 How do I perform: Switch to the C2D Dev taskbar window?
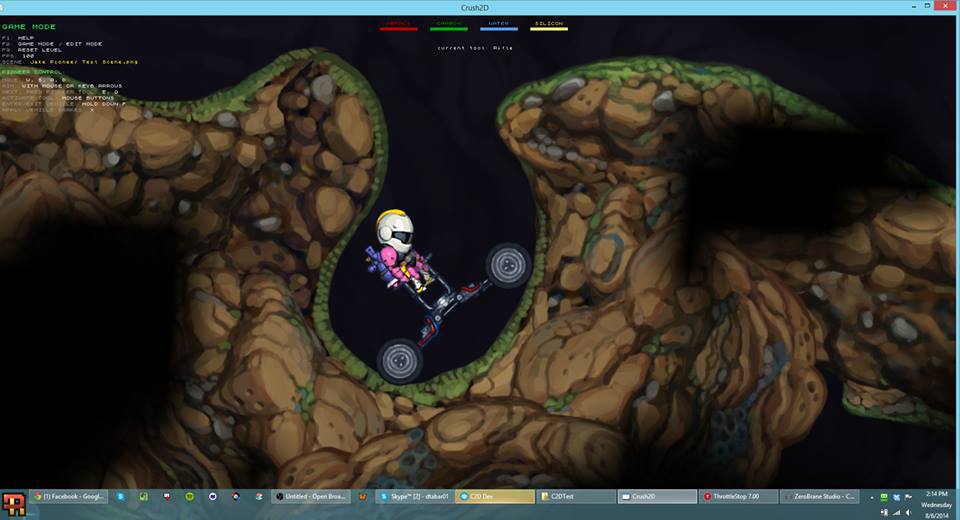[495, 496]
